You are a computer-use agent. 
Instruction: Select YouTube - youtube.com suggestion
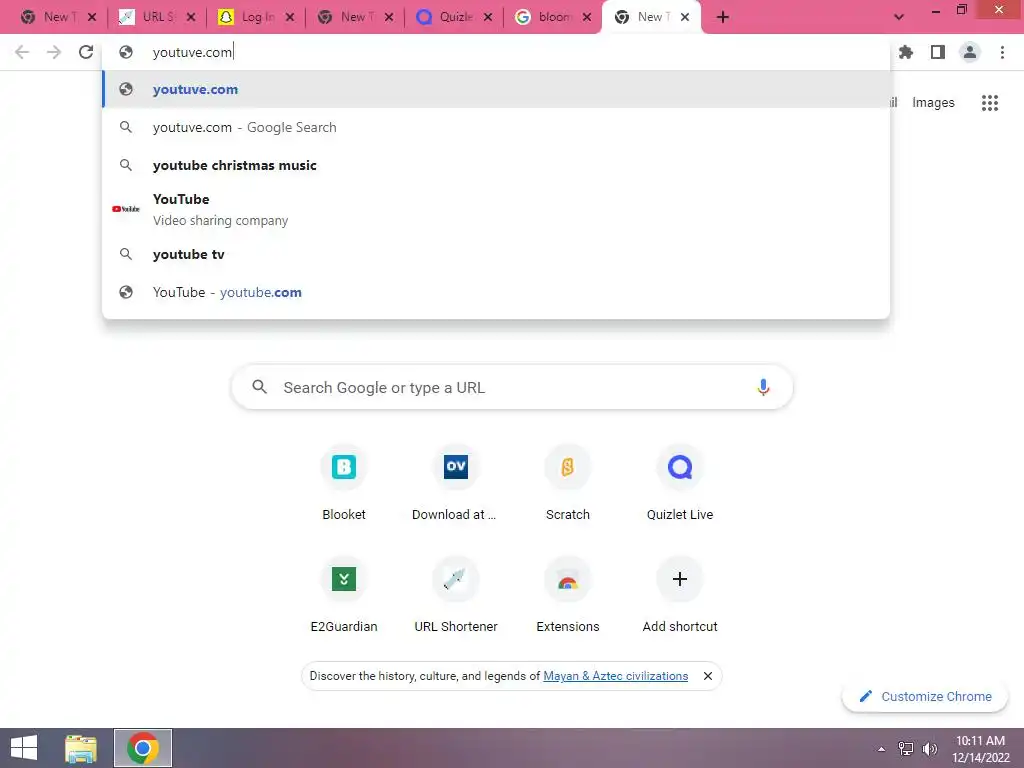click(x=496, y=292)
